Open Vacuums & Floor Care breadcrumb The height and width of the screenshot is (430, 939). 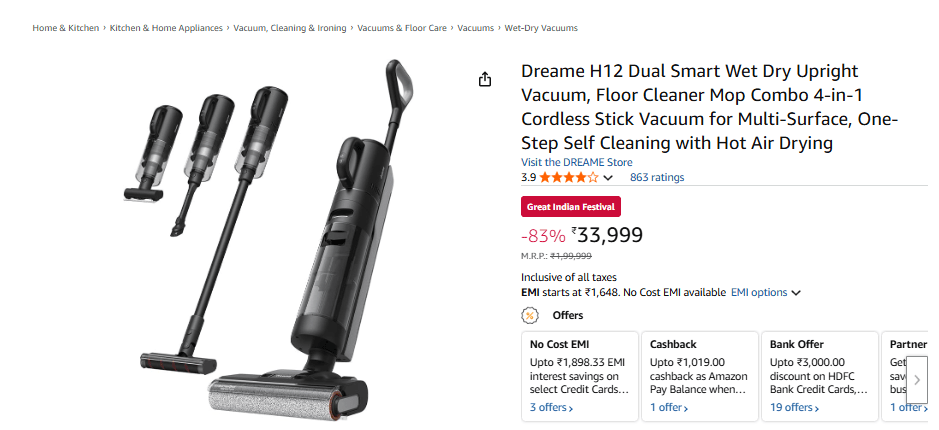(402, 28)
